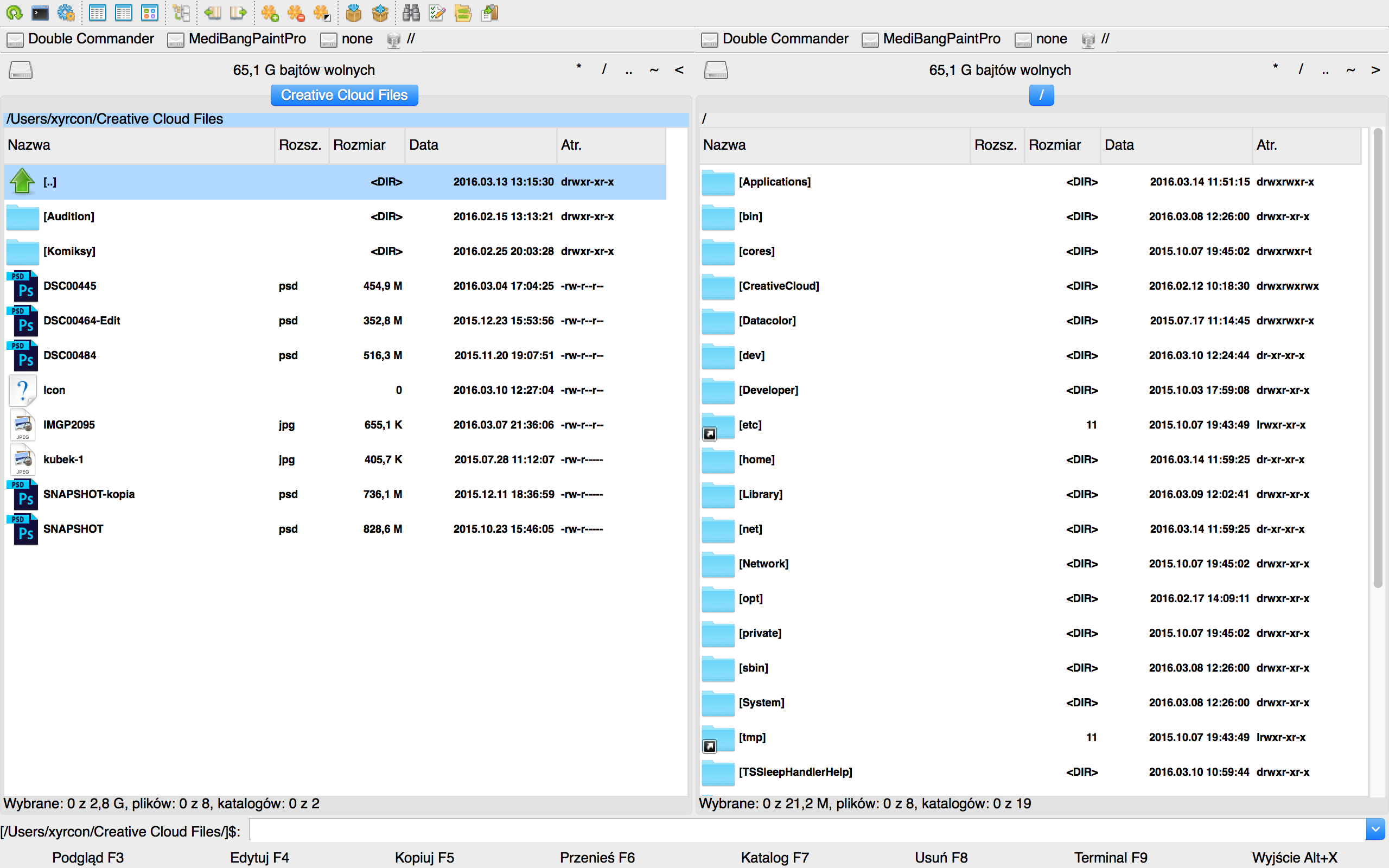Screen dimensions: 1389x868
Task: Click the green Refresh toolbar icon
Action: [x=14, y=12]
